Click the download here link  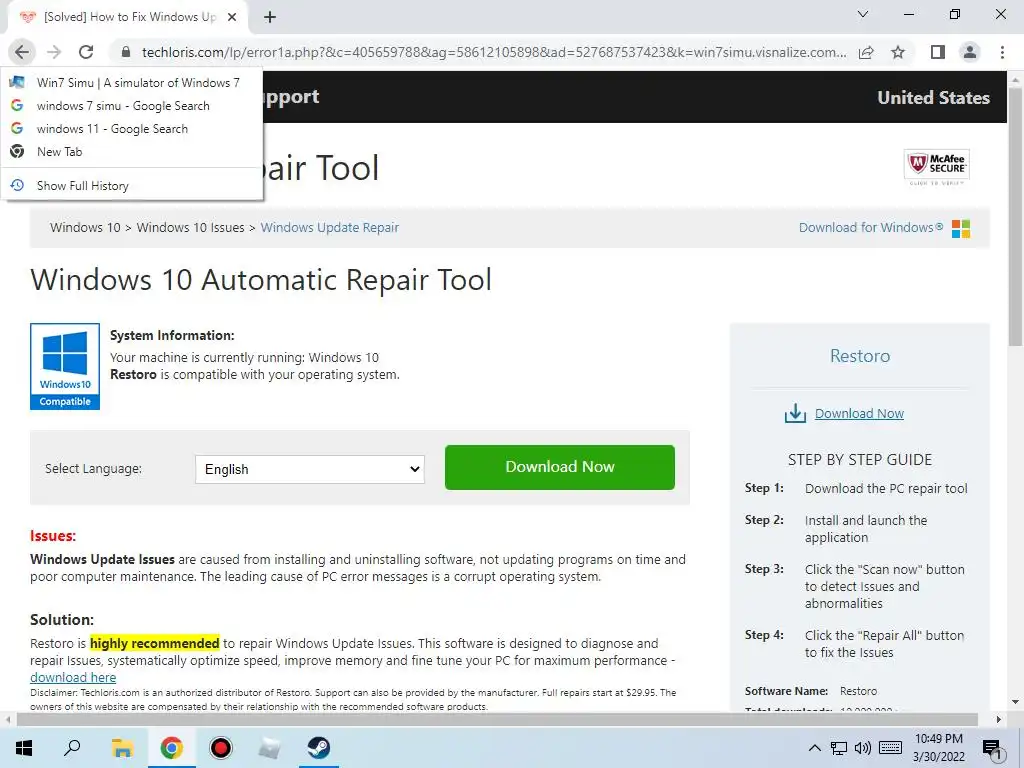[73, 677]
